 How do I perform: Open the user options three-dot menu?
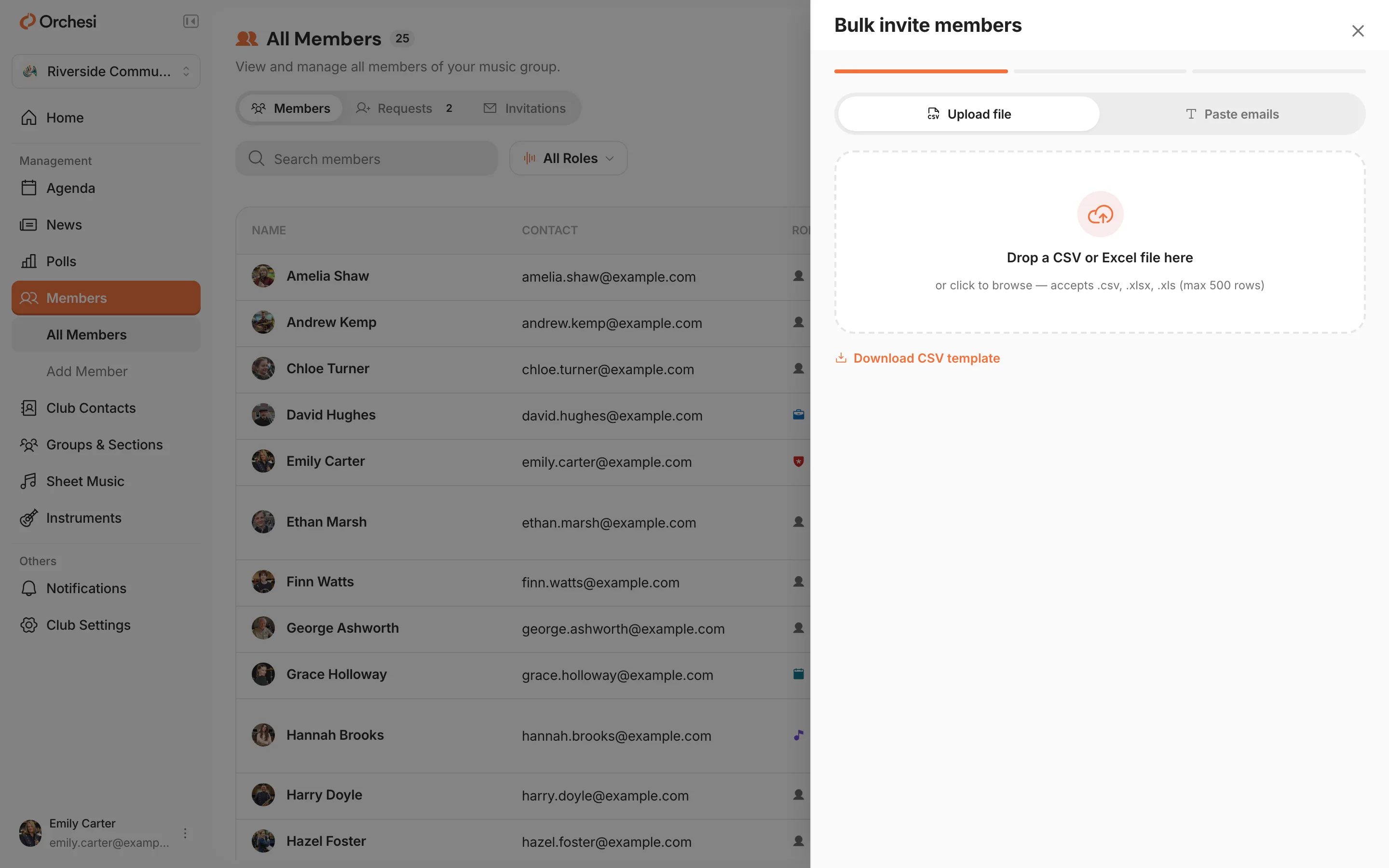[x=185, y=833]
